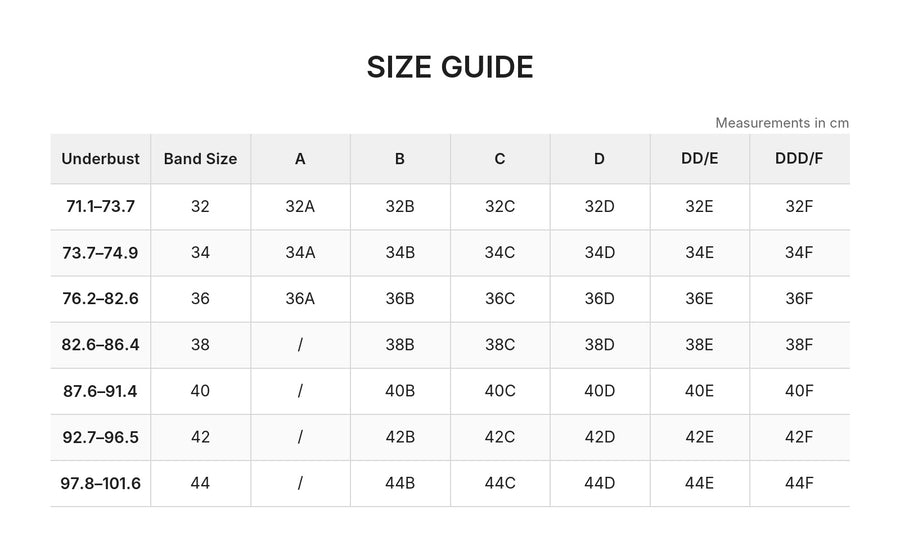This screenshot has height=560, width=900.
Task: Select the Band Size column header
Action: pos(200,159)
